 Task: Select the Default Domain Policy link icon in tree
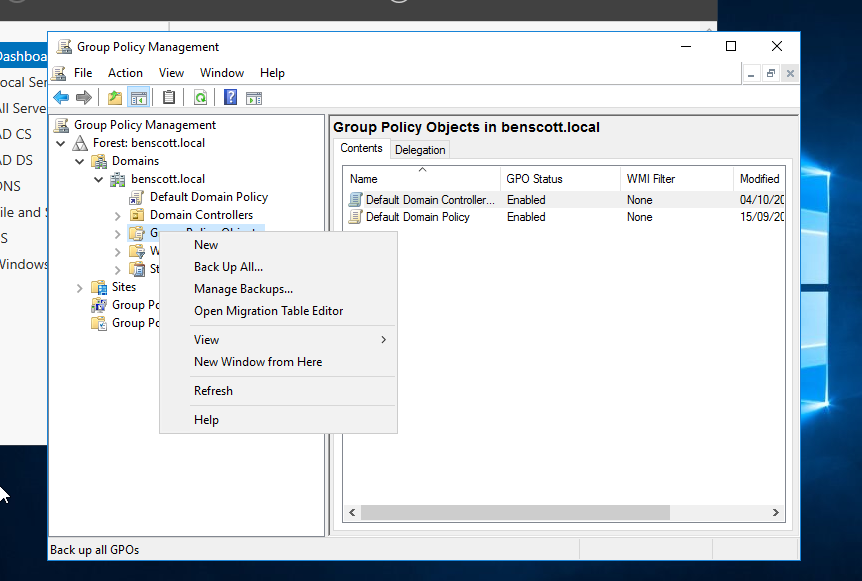coord(136,197)
